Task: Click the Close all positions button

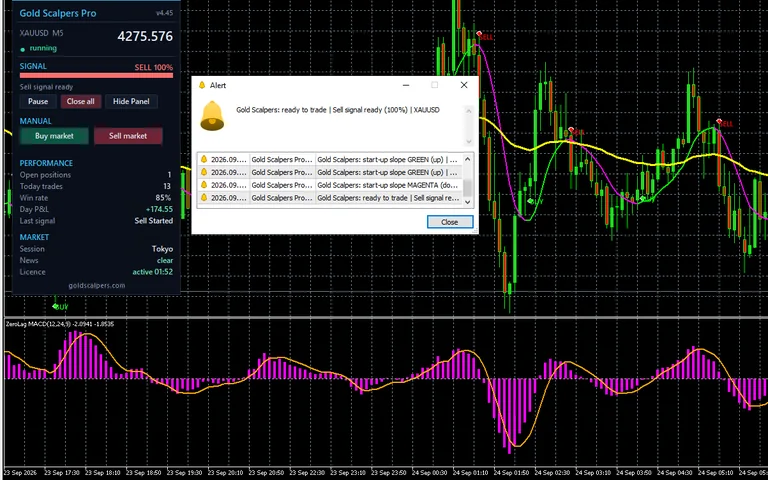Action: [x=80, y=101]
